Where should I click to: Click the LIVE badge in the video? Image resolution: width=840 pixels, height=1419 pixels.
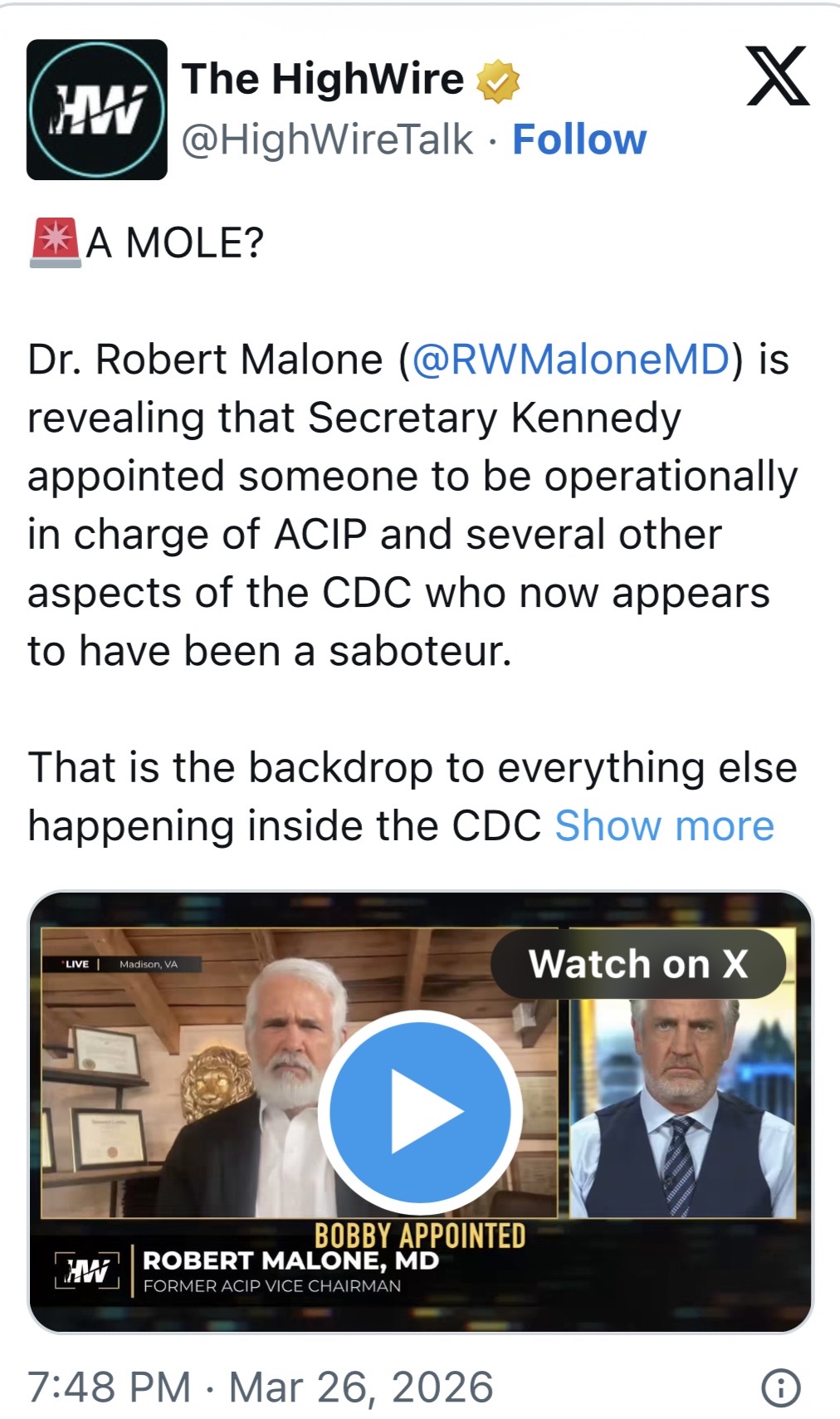[x=77, y=964]
